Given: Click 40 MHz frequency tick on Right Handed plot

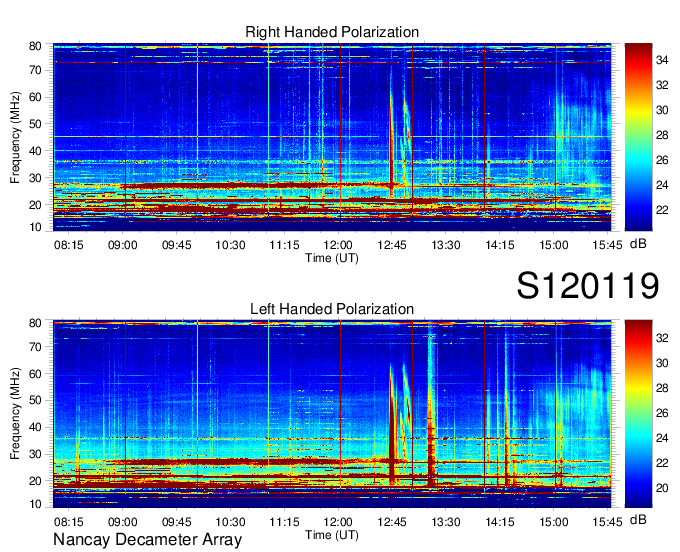Looking at the screenshot, I should click(35, 151).
